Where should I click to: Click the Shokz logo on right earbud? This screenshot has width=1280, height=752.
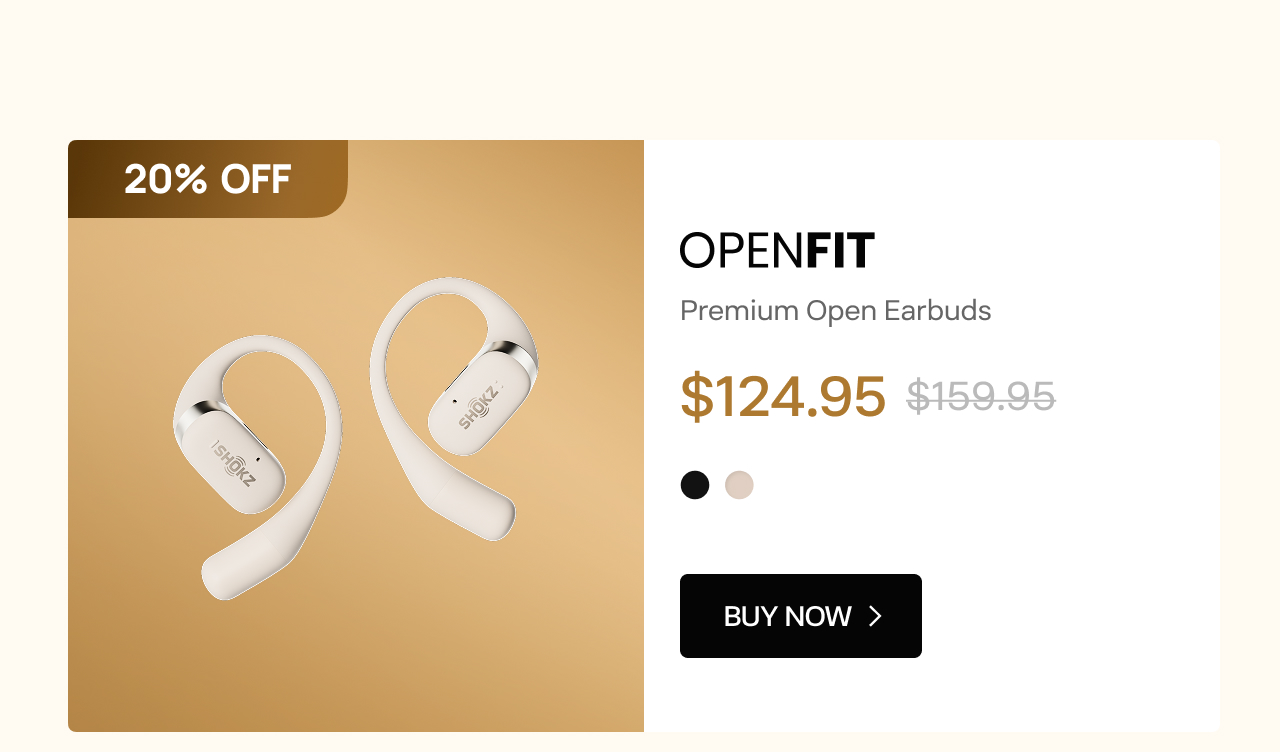pos(480,405)
